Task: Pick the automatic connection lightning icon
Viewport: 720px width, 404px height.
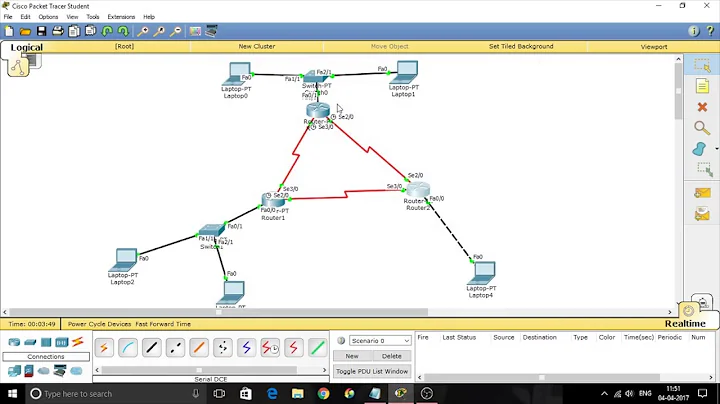Action: pos(104,348)
